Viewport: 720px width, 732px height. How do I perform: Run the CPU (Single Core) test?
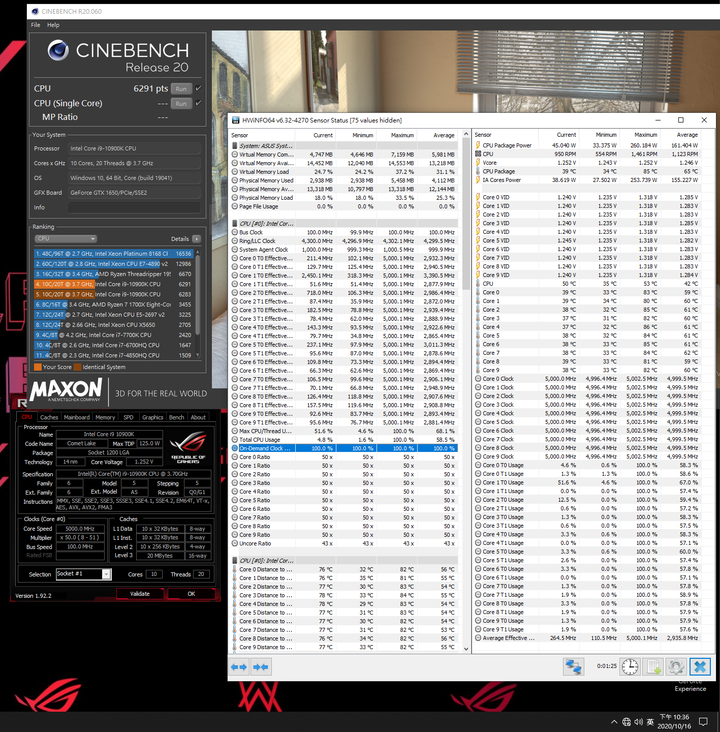[181, 104]
